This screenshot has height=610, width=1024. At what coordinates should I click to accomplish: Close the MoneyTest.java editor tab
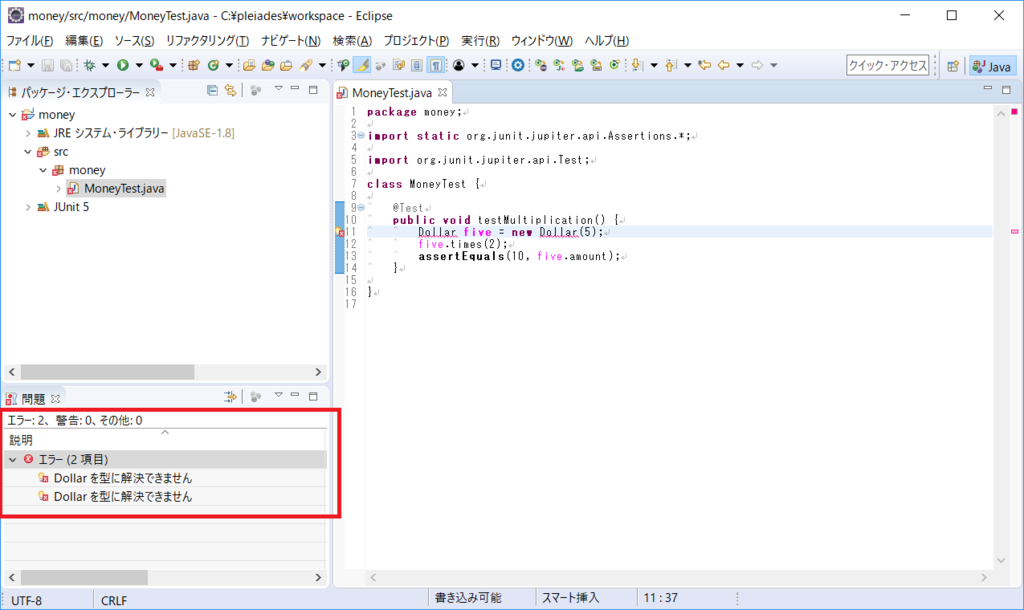442,93
